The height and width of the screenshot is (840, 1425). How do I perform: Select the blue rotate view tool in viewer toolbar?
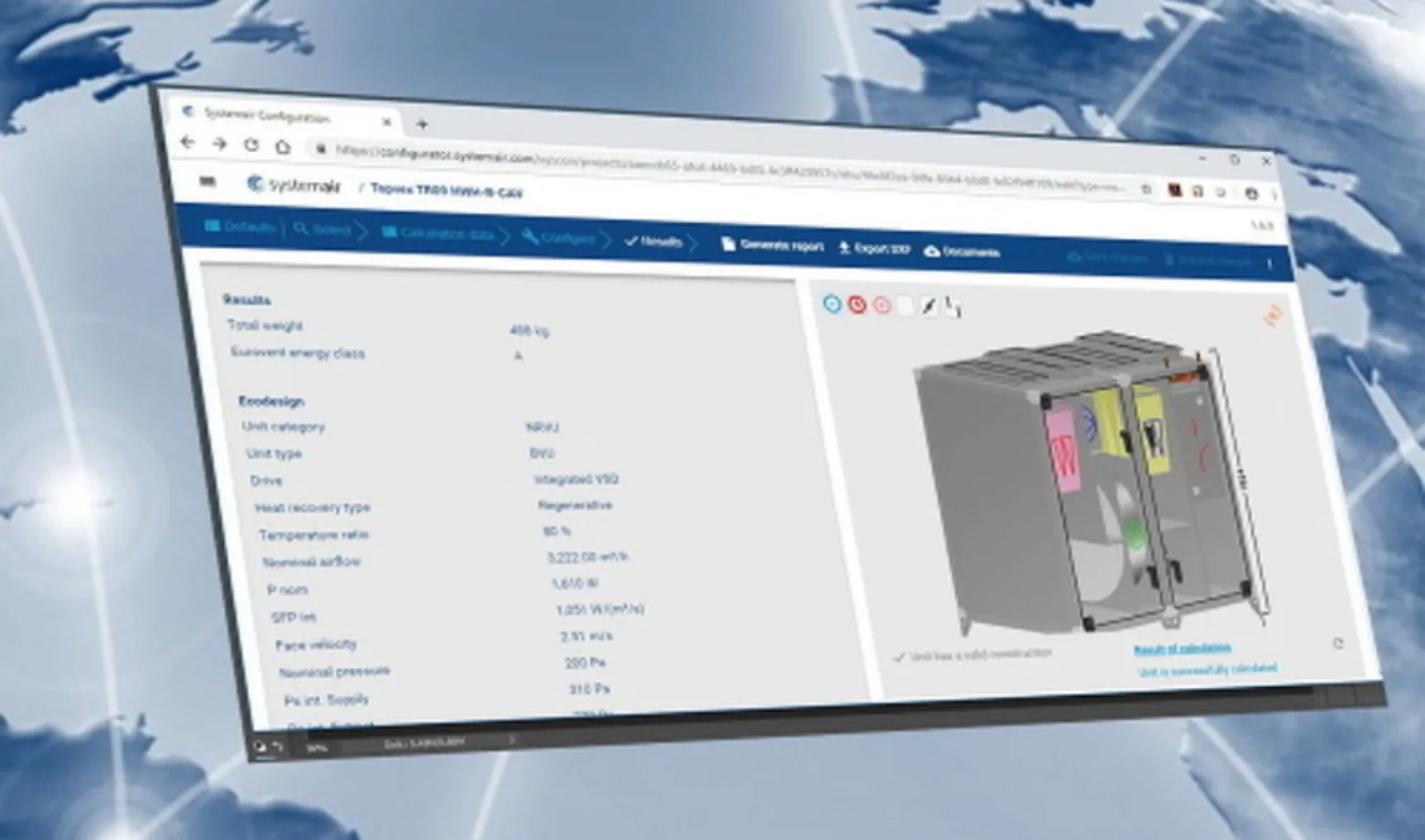pyautogui.click(x=832, y=304)
